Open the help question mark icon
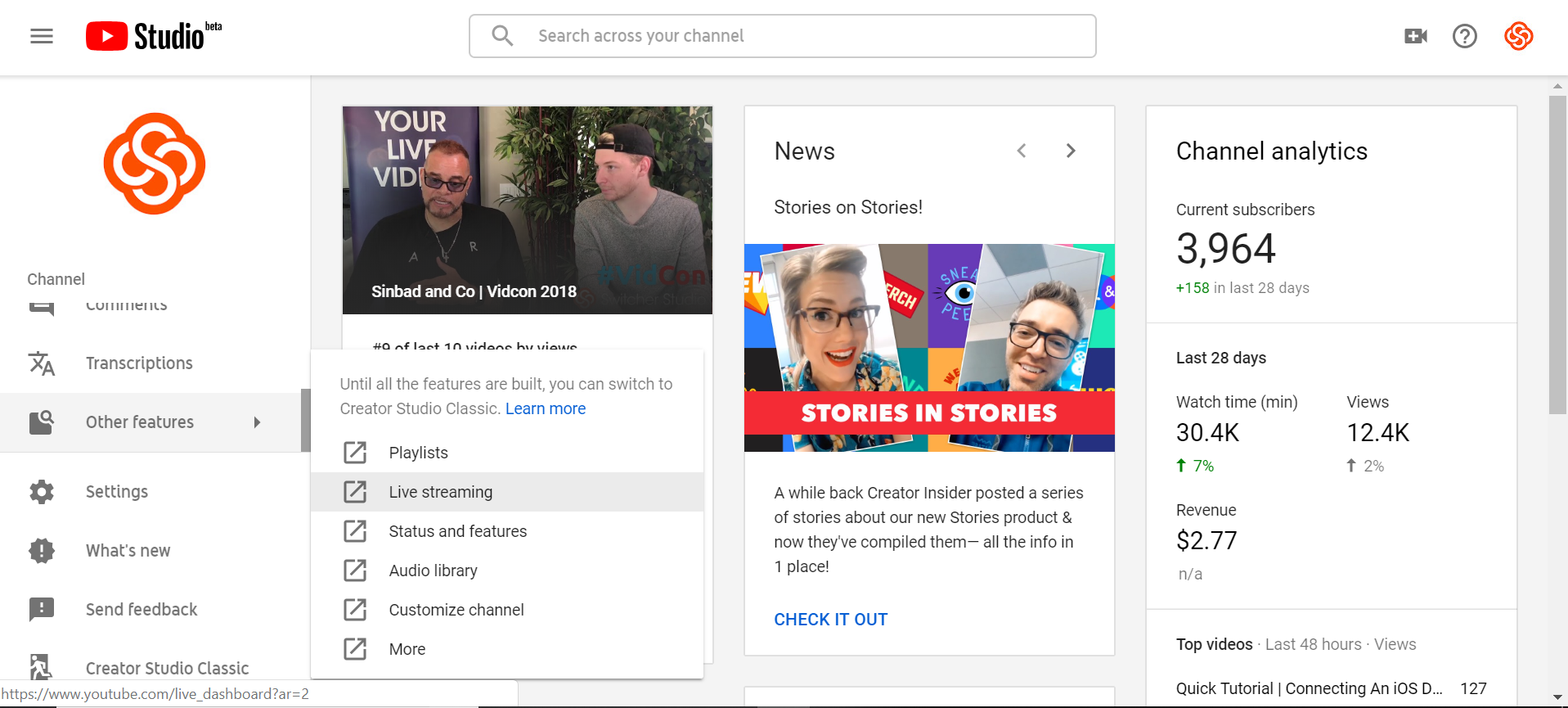Screen dimensions: 1568x708 (x=1464, y=36)
